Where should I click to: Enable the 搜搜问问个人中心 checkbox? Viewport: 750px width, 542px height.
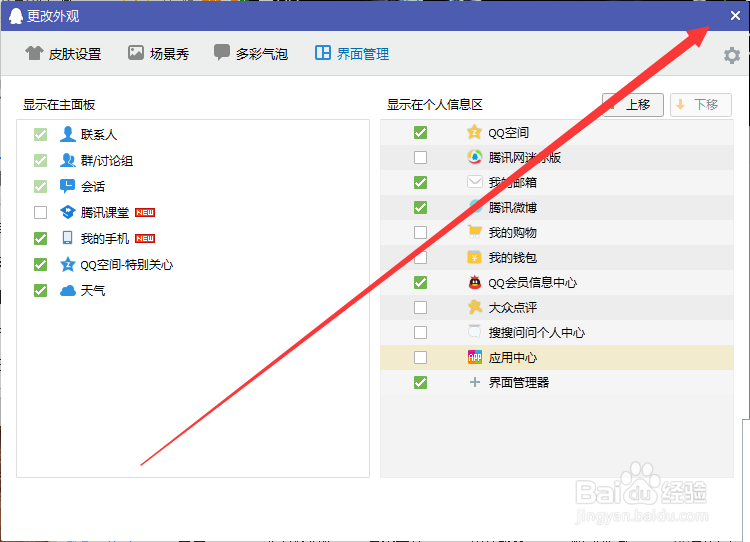click(420, 332)
